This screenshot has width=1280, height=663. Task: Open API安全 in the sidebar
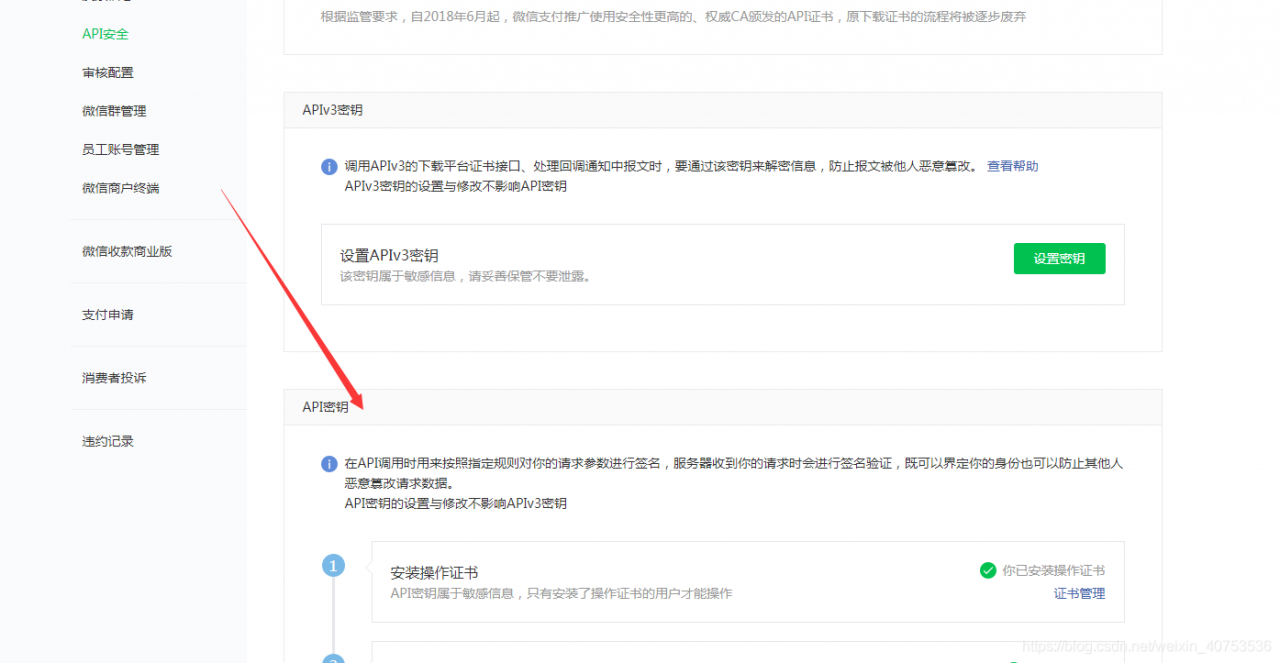click(105, 34)
